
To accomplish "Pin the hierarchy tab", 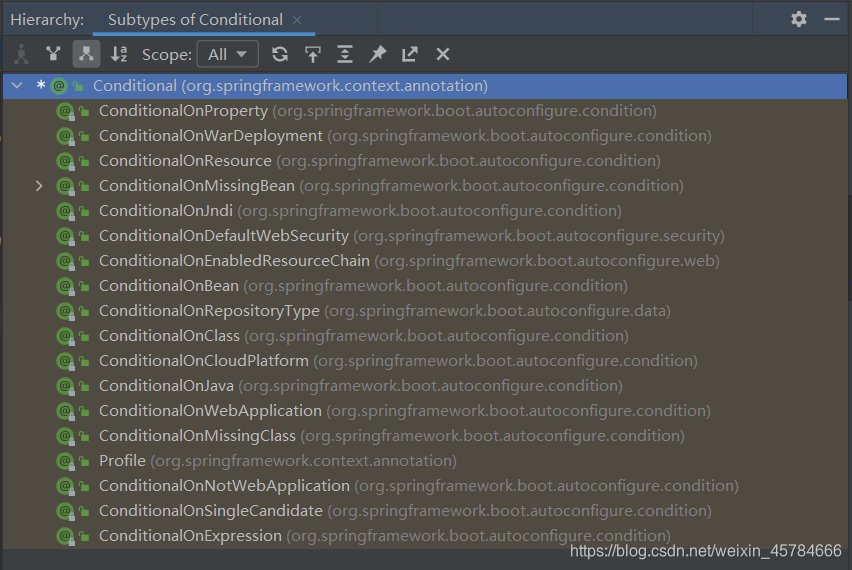I will coord(378,54).
